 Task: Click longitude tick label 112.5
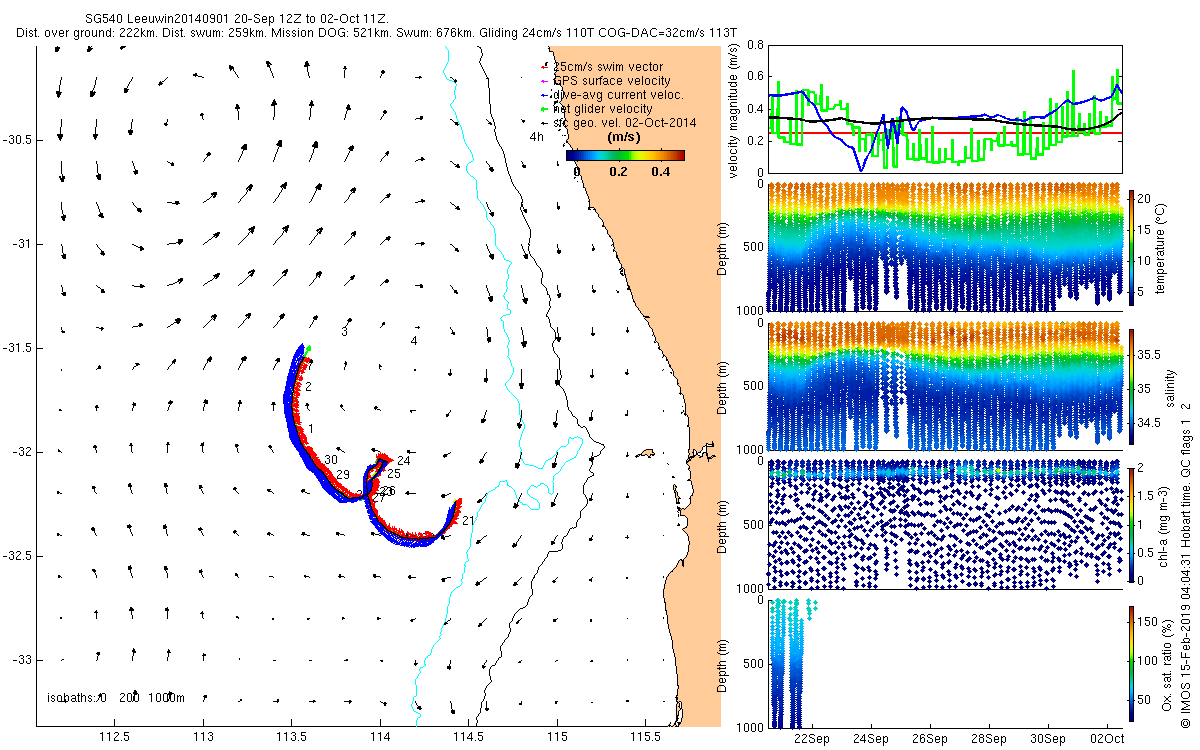[x=115, y=738]
